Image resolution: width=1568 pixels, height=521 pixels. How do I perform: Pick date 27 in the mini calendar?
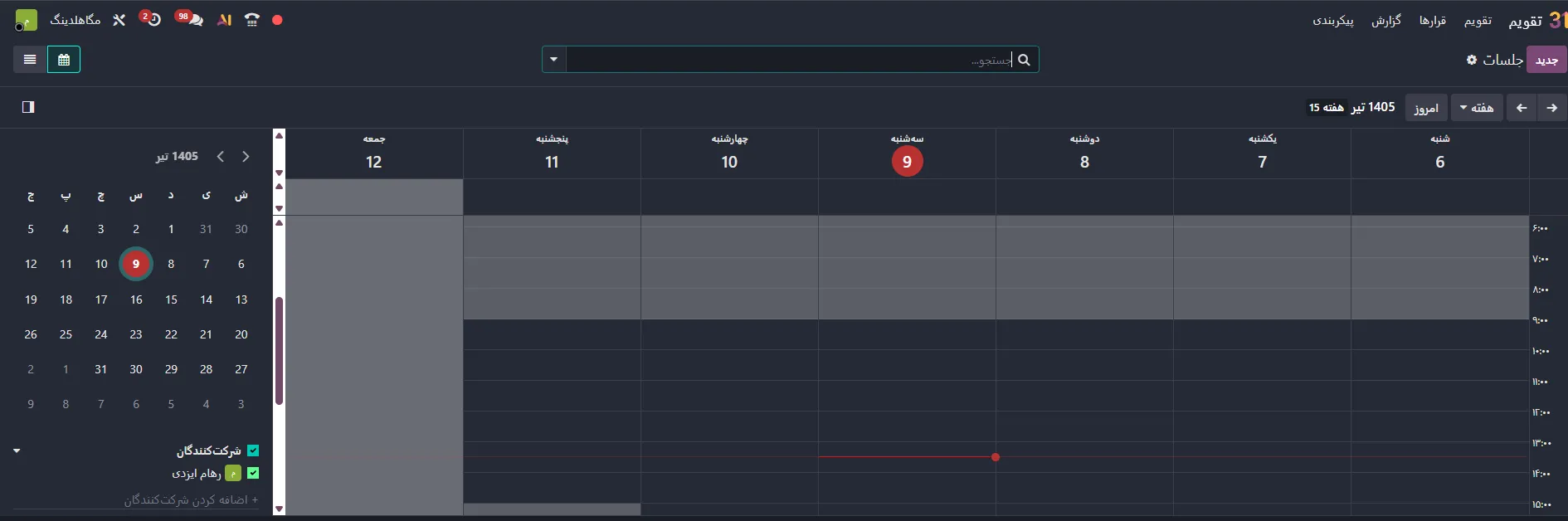241,369
